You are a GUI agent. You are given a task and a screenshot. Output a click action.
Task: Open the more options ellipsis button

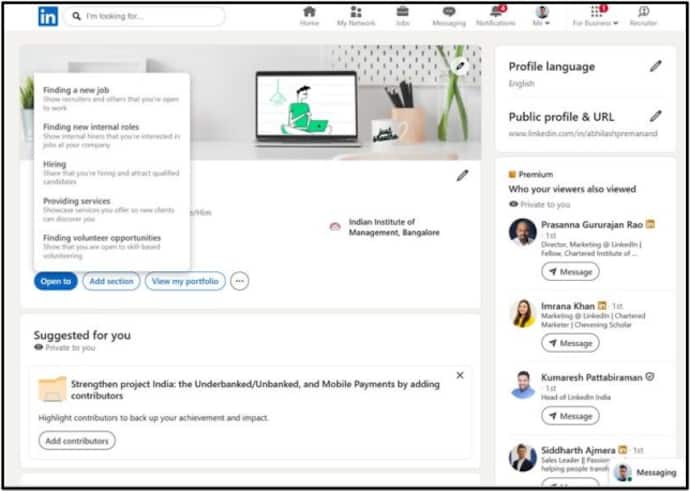(240, 281)
